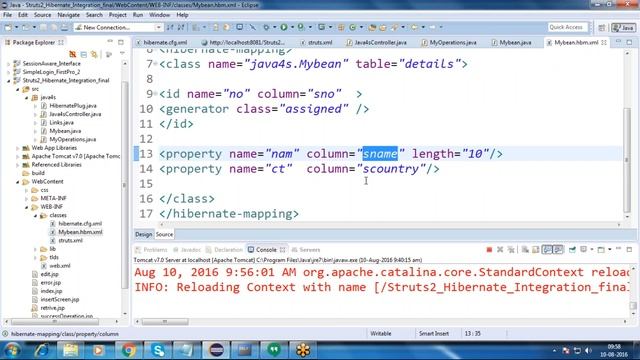The height and width of the screenshot is (360, 640).
Task: Toggle Show Console on standard output
Action: click(547, 249)
